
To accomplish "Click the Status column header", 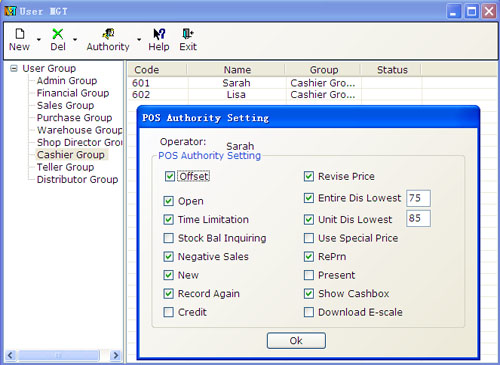I will (392, 70).
